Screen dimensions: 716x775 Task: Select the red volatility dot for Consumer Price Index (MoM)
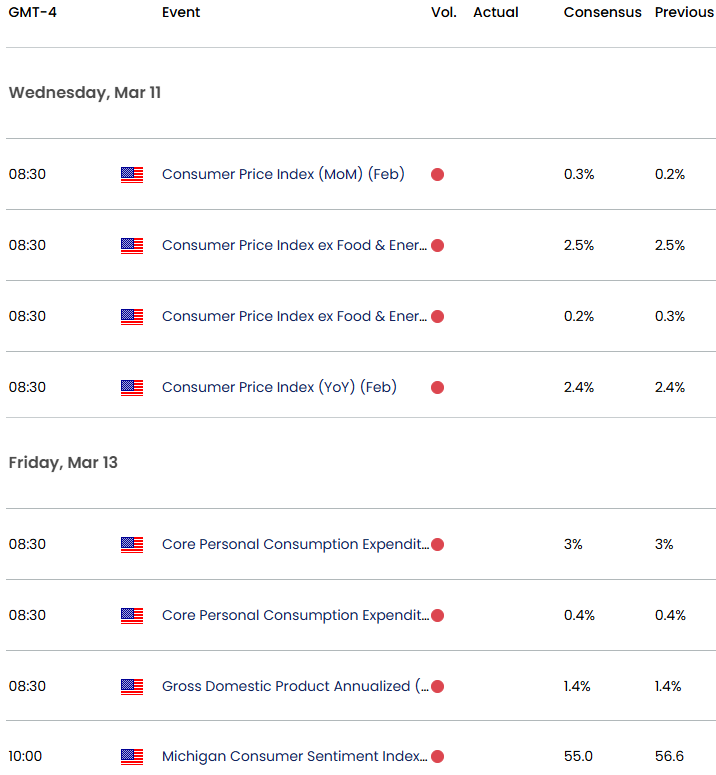[x=437, y=175]
